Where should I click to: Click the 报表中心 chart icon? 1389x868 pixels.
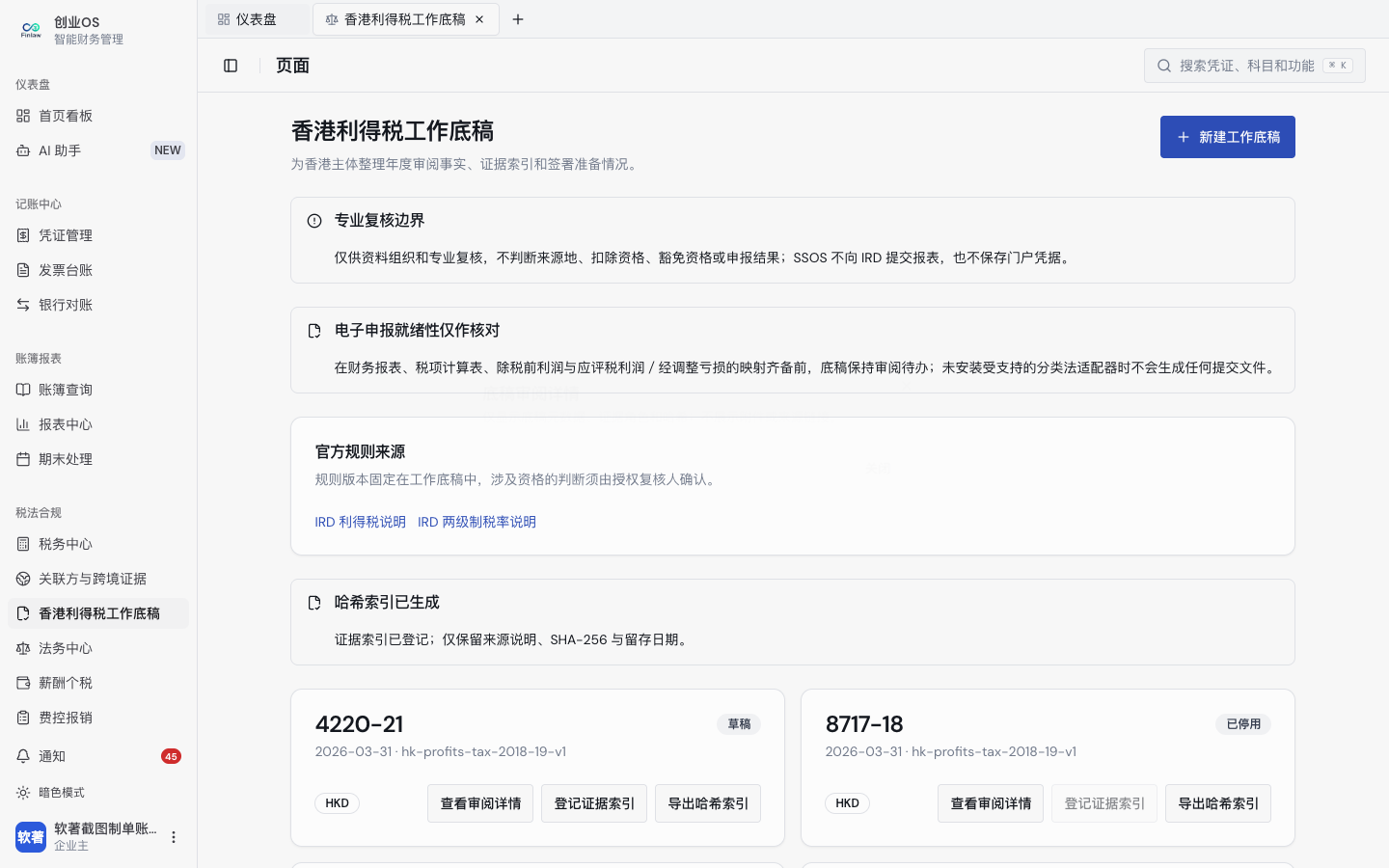coord(23,424)
